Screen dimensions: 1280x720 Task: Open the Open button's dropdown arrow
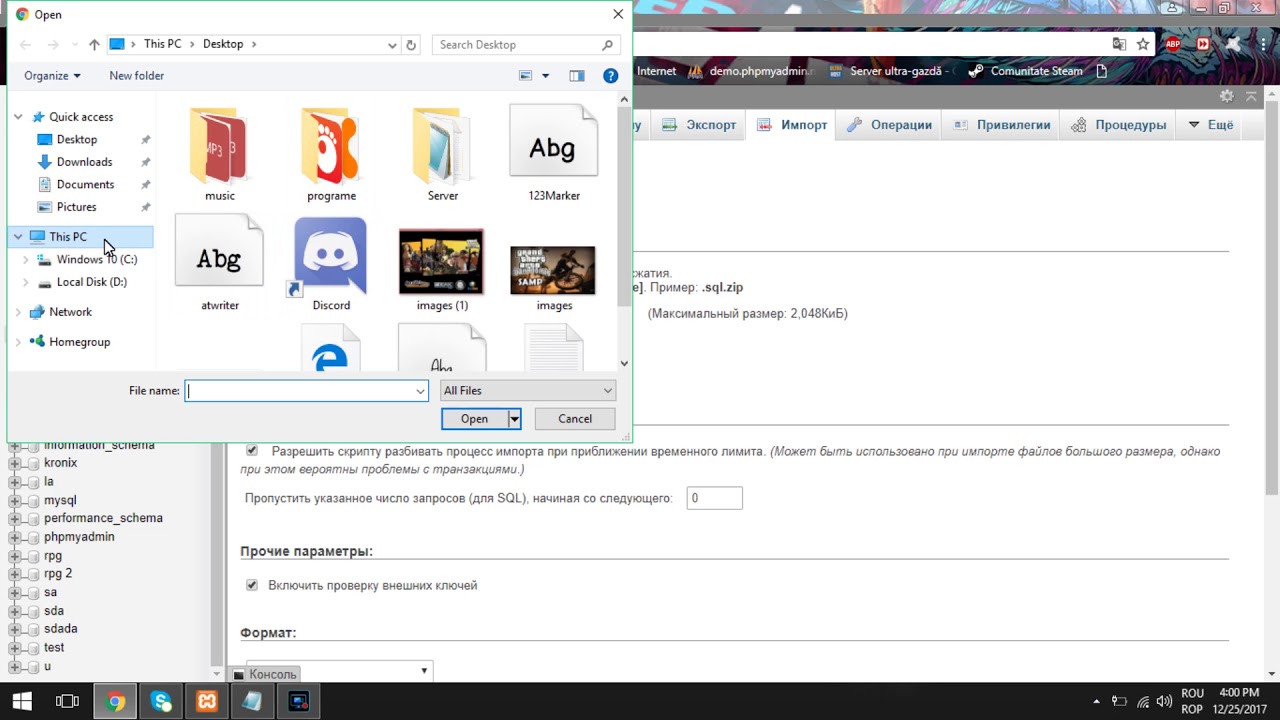click(x=514, y=419)
